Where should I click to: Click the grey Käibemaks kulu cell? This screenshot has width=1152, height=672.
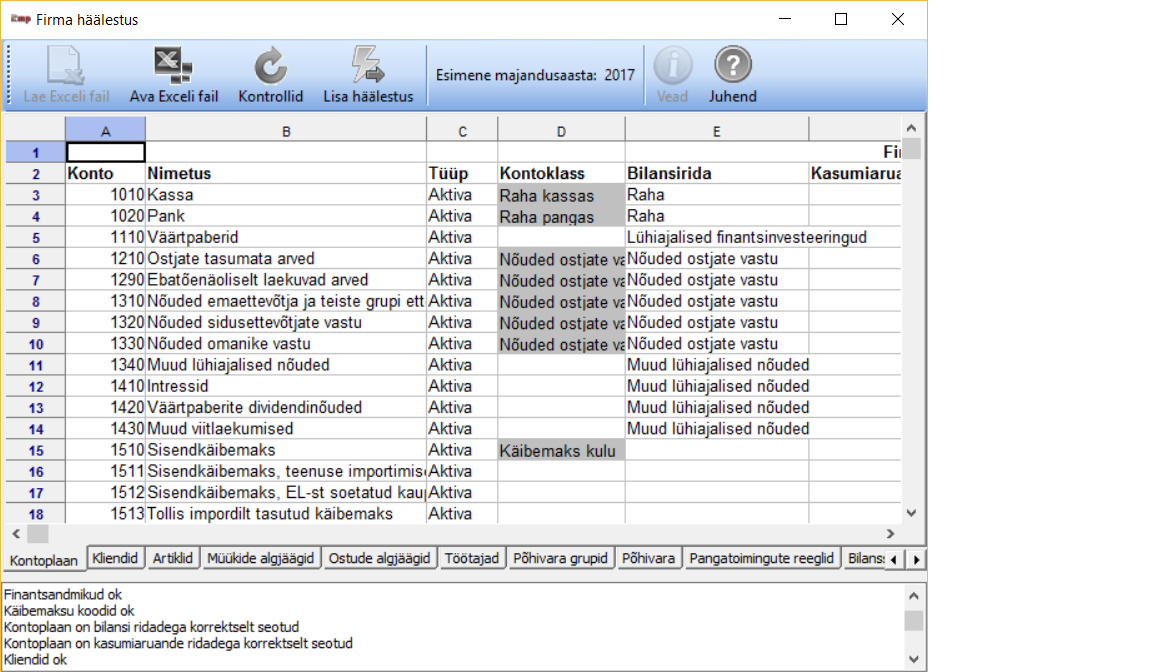(560, 450)
